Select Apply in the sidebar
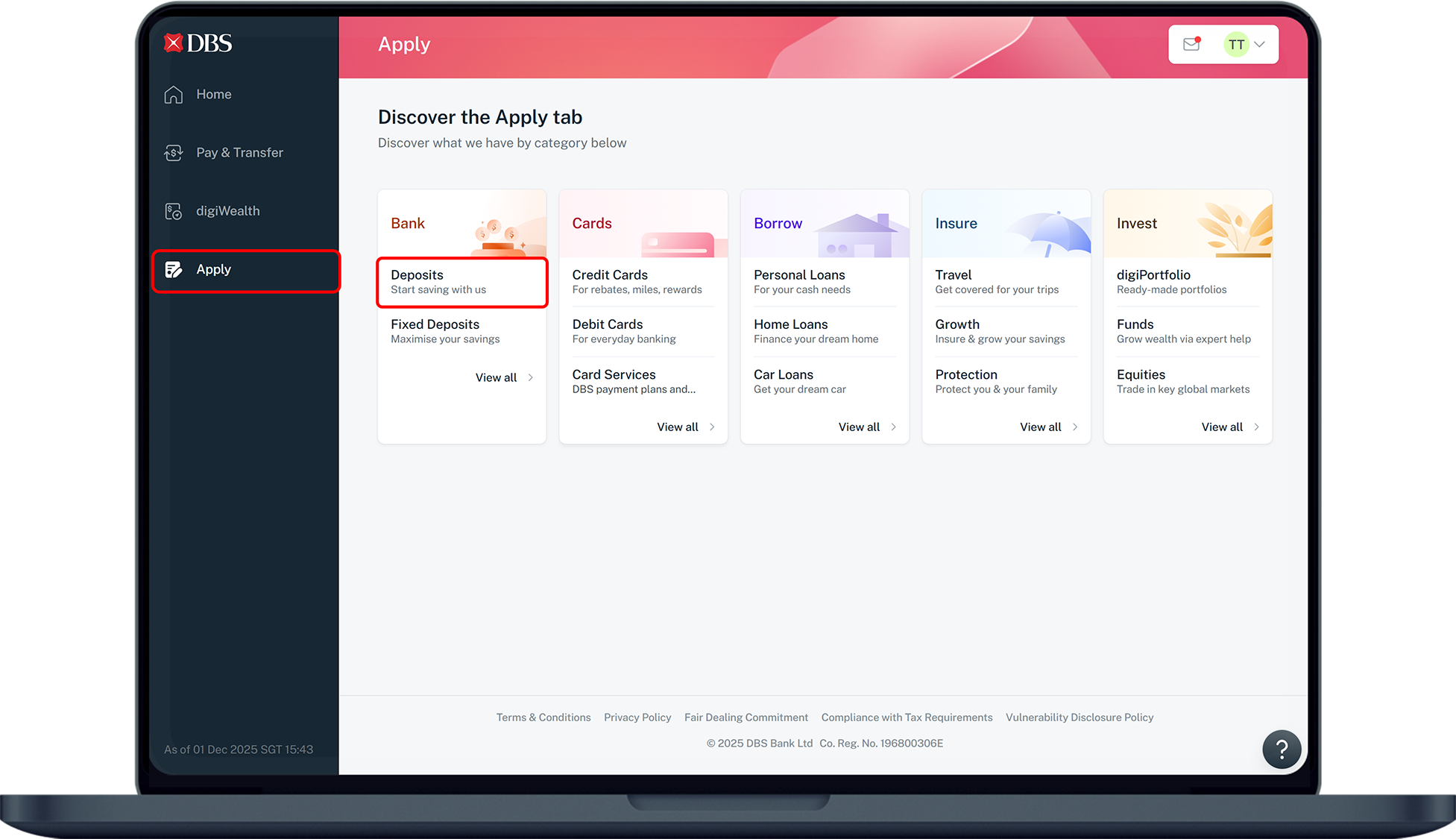Image resolution: width=1456 pixels, height=839 pixels. [246, 270]
